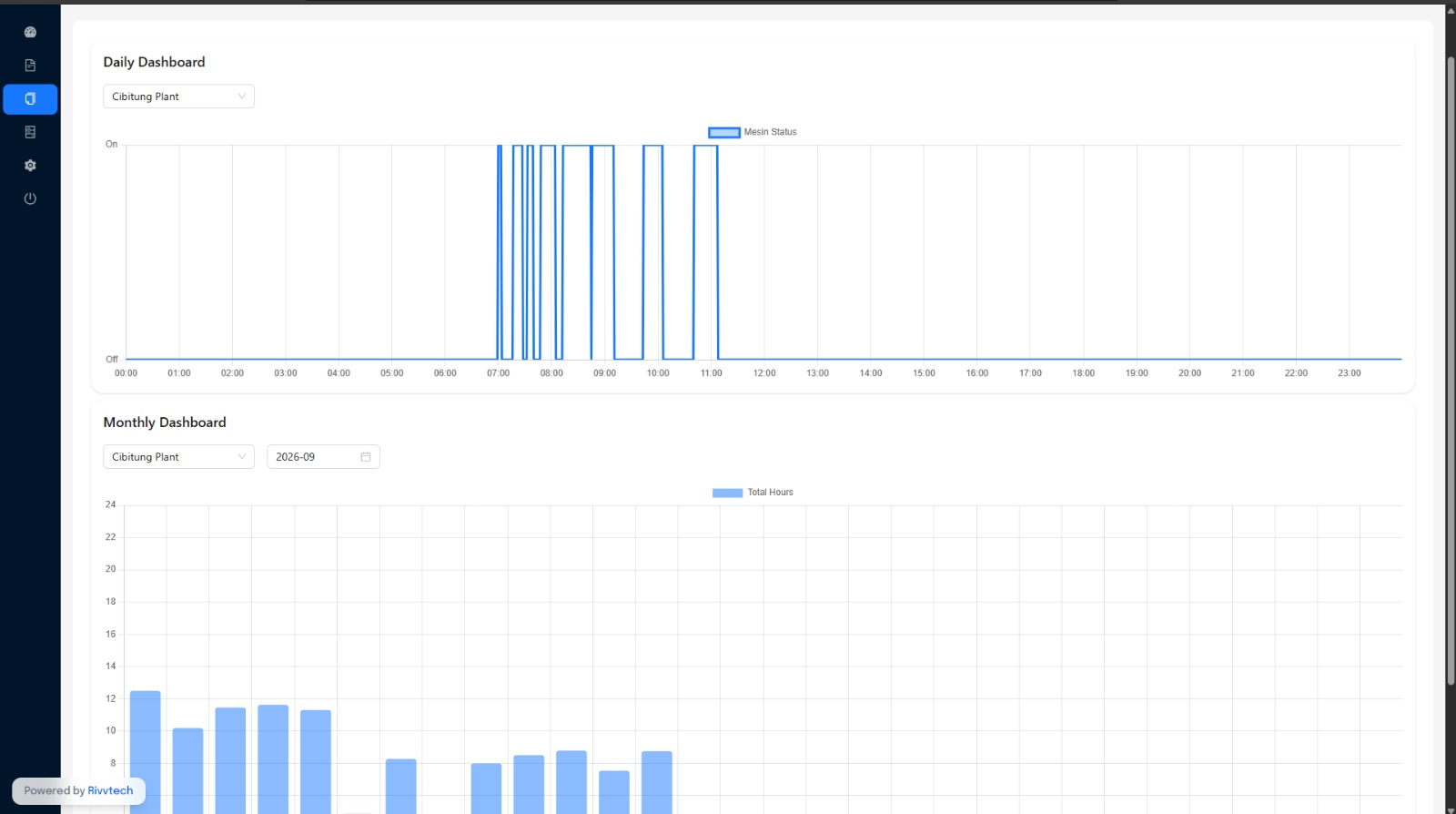
Task: Click the Off label of status axis
Action: pos(112,360)
